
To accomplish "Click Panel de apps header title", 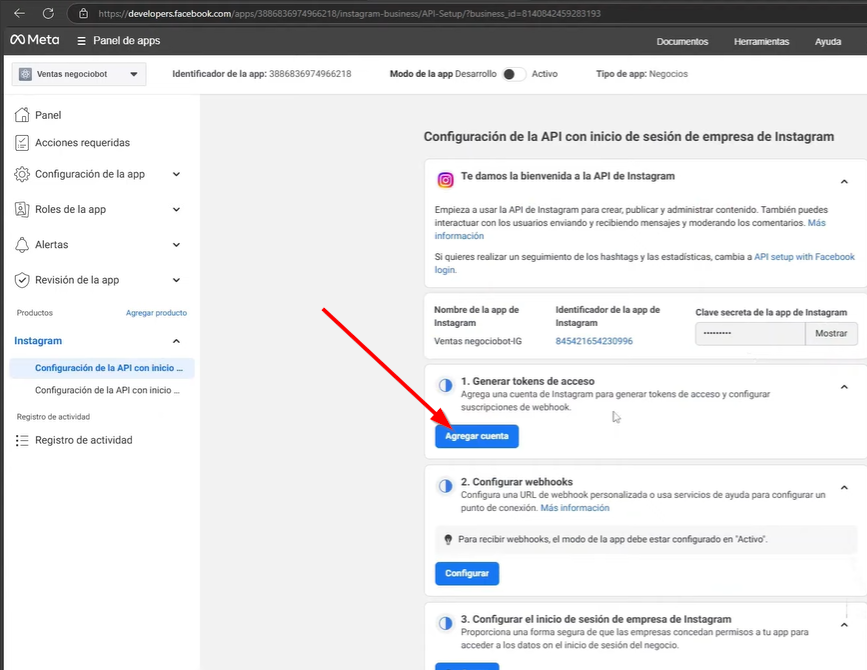I will point(127,40).
